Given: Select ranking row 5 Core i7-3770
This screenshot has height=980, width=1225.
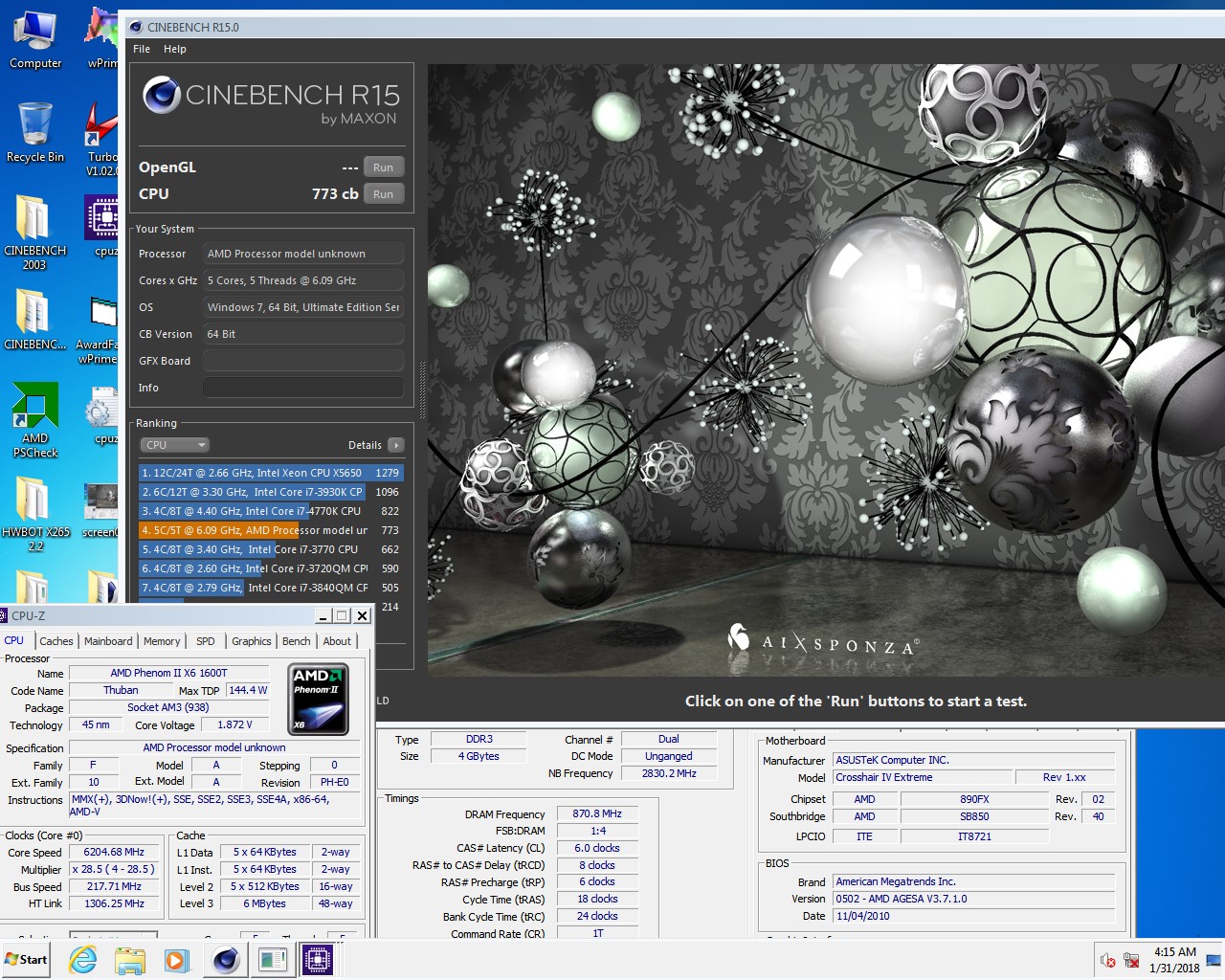Looking at the screenshot, I should click(x=271, y=549).
